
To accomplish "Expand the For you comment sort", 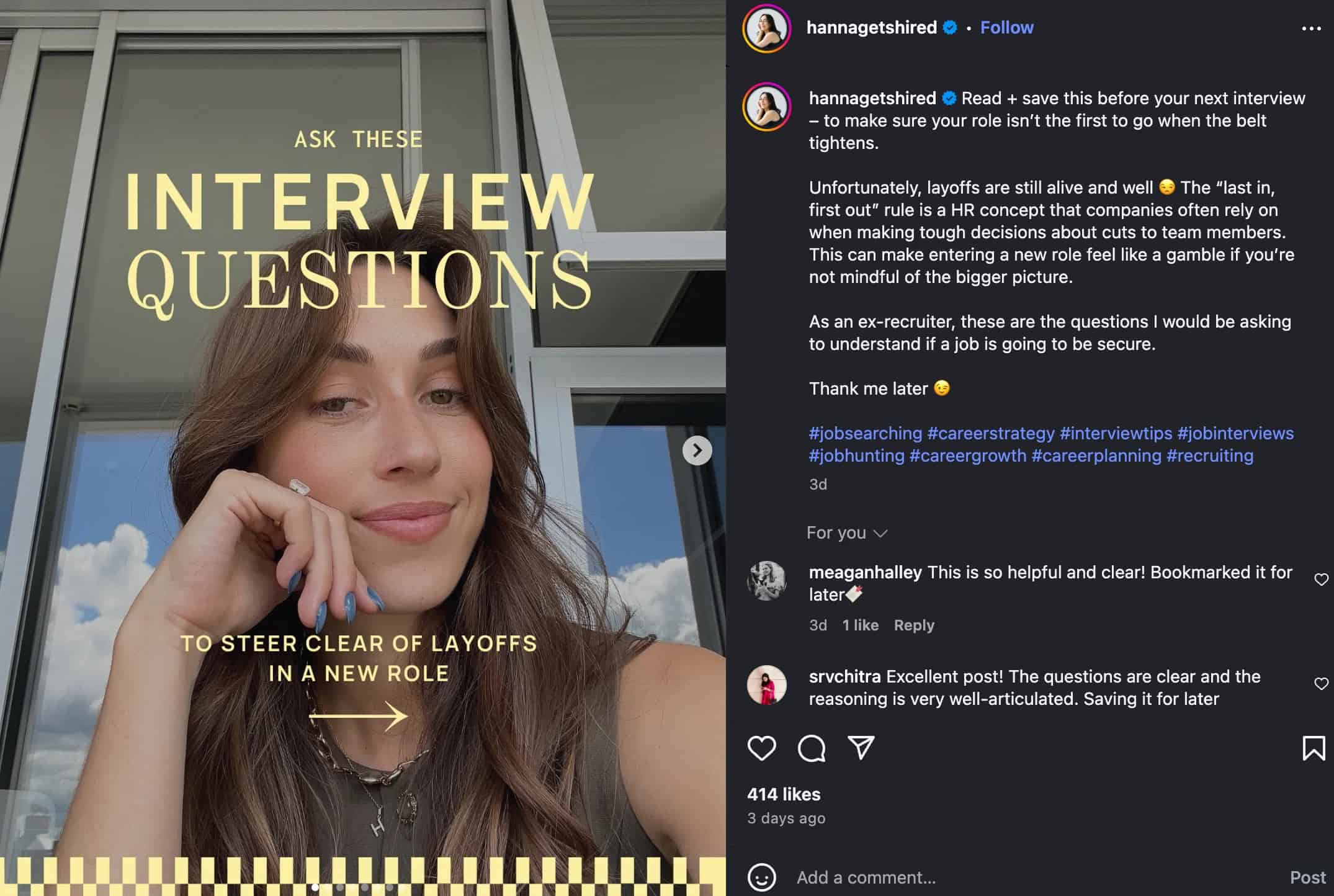I will pyautogui.click(x=847, y=533).
